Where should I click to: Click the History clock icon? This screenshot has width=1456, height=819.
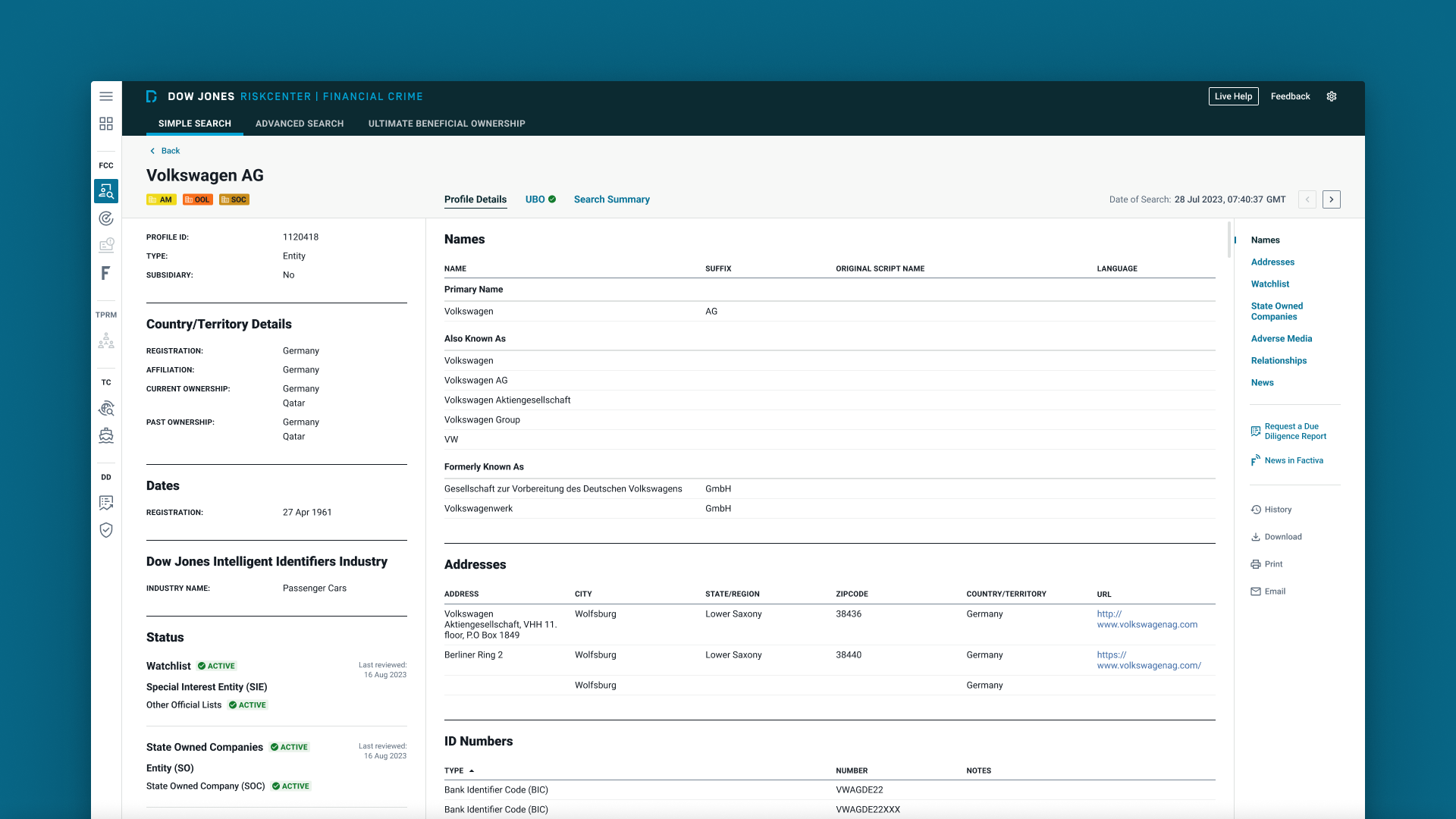(x=1256, y=510)
